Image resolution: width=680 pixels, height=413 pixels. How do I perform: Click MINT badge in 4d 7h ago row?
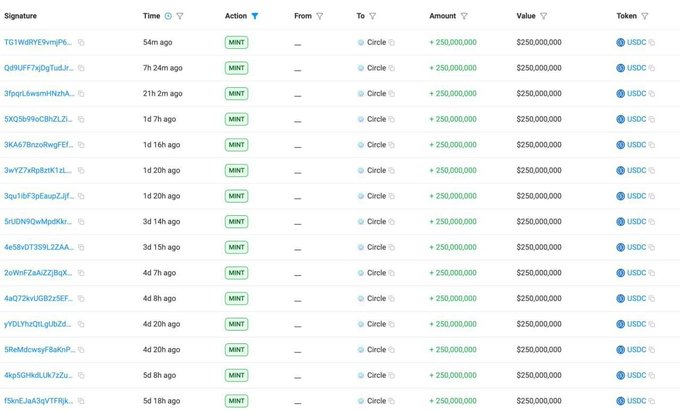236,273
